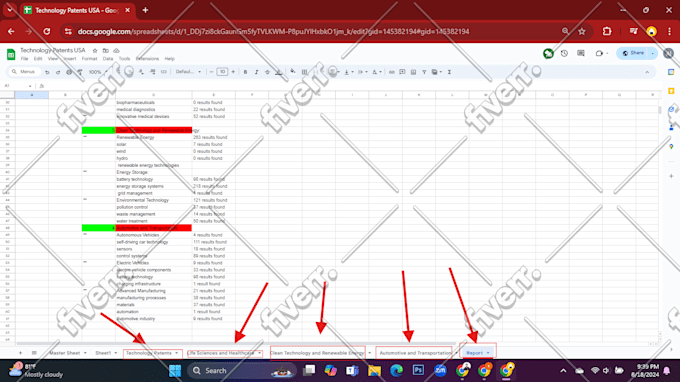The image size is (680, 382).
Task: Open the Google account avatar
Action: (x=668, y=53)
